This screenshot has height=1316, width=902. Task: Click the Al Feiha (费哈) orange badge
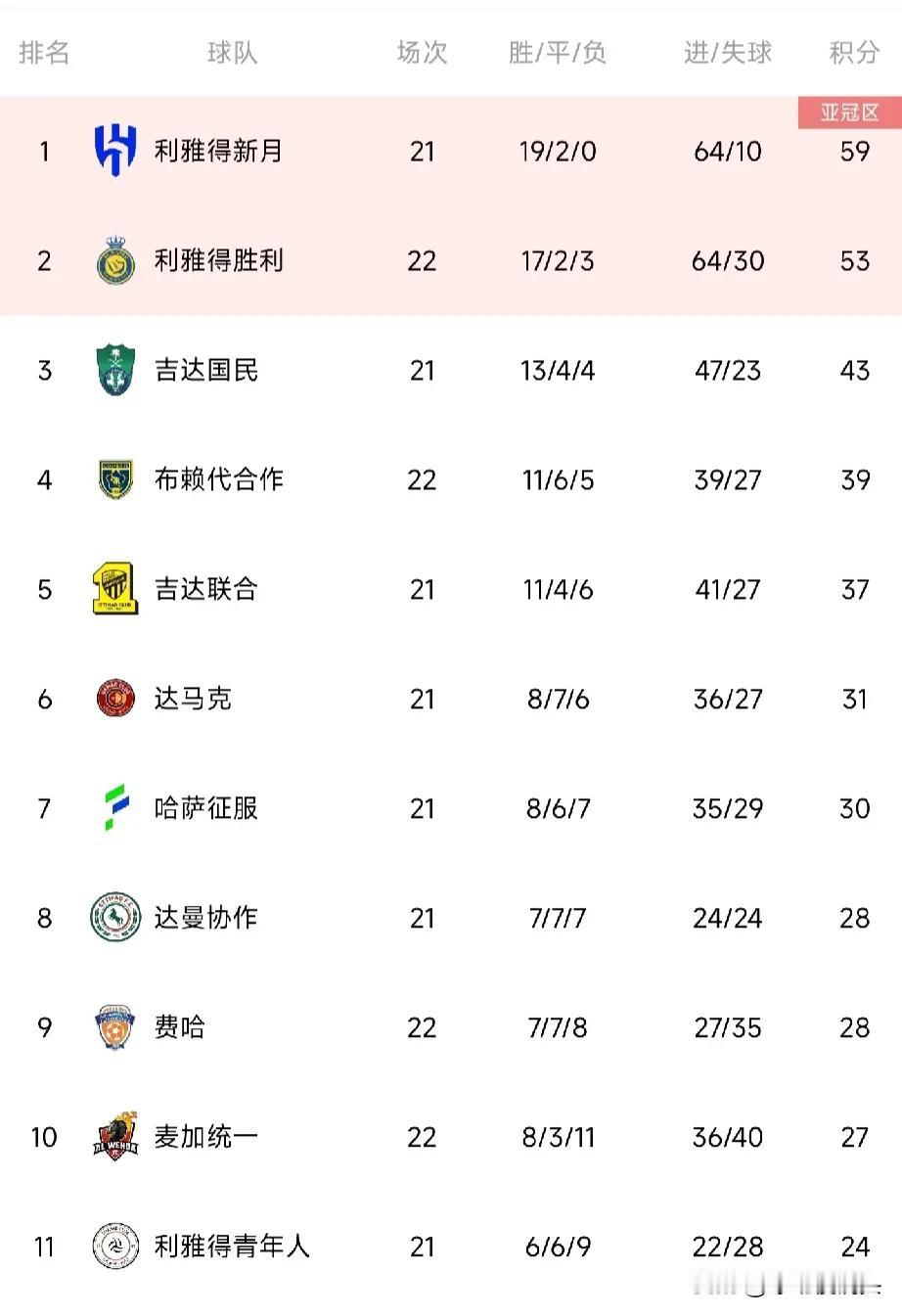tap(115, 1027)
